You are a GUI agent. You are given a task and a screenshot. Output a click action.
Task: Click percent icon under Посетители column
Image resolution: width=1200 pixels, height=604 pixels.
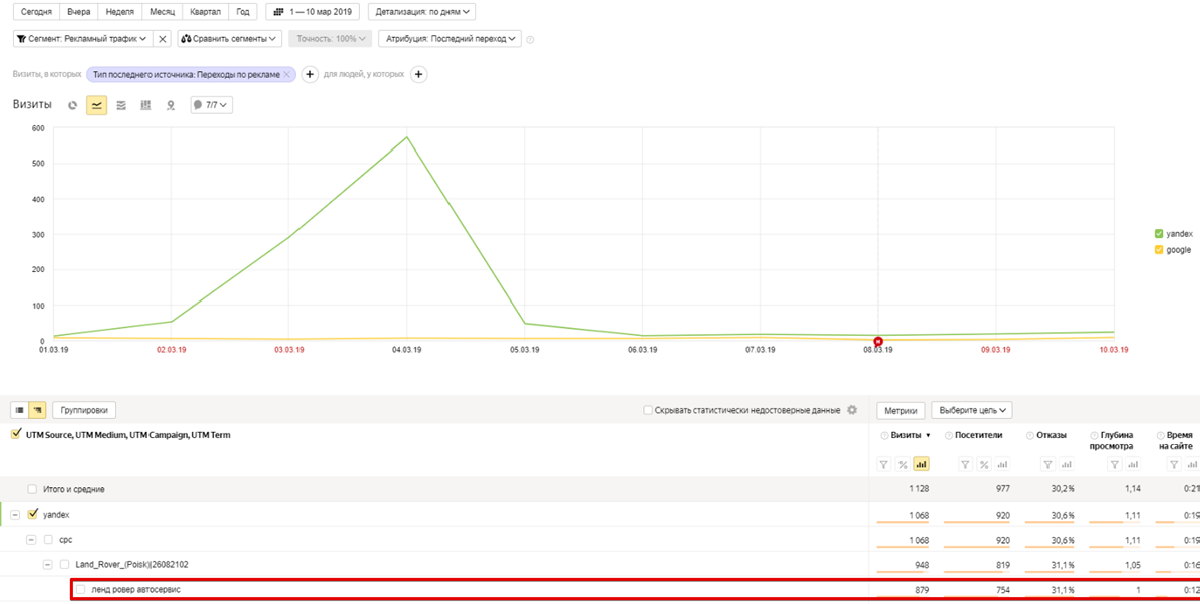[984, 464]
